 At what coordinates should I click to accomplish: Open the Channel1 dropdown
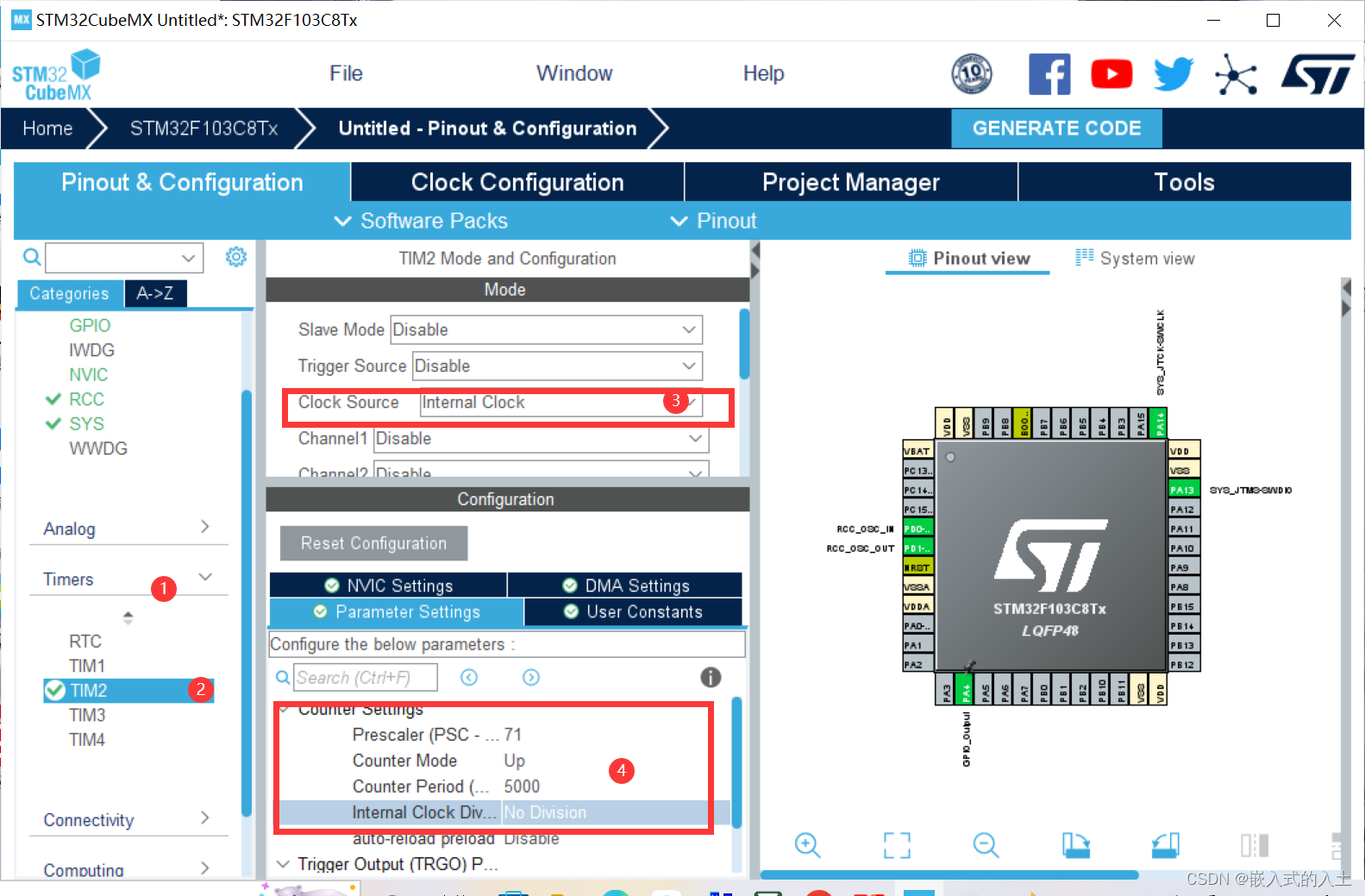[542, 439]
